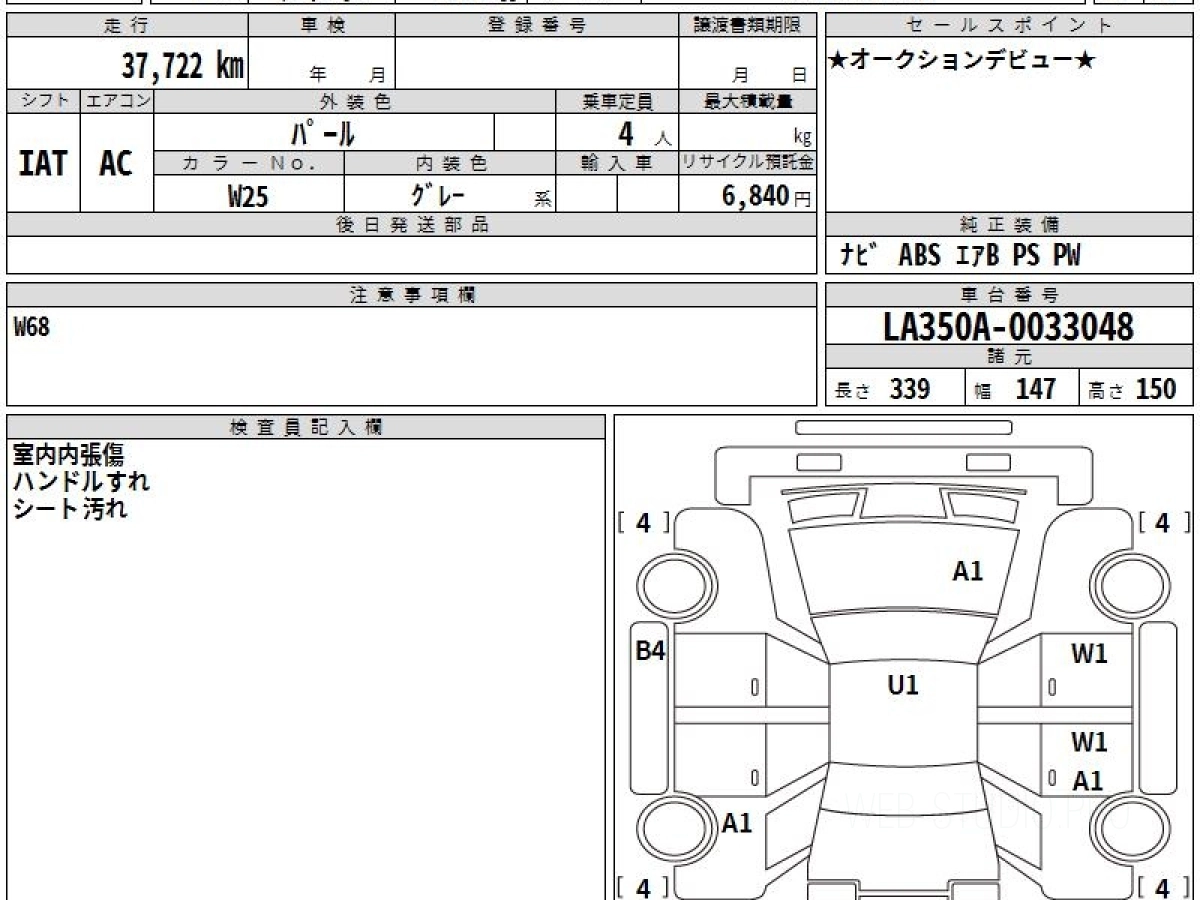
Task: Select the リサイクル預託金 header
Action: click(x=748, y=163)
